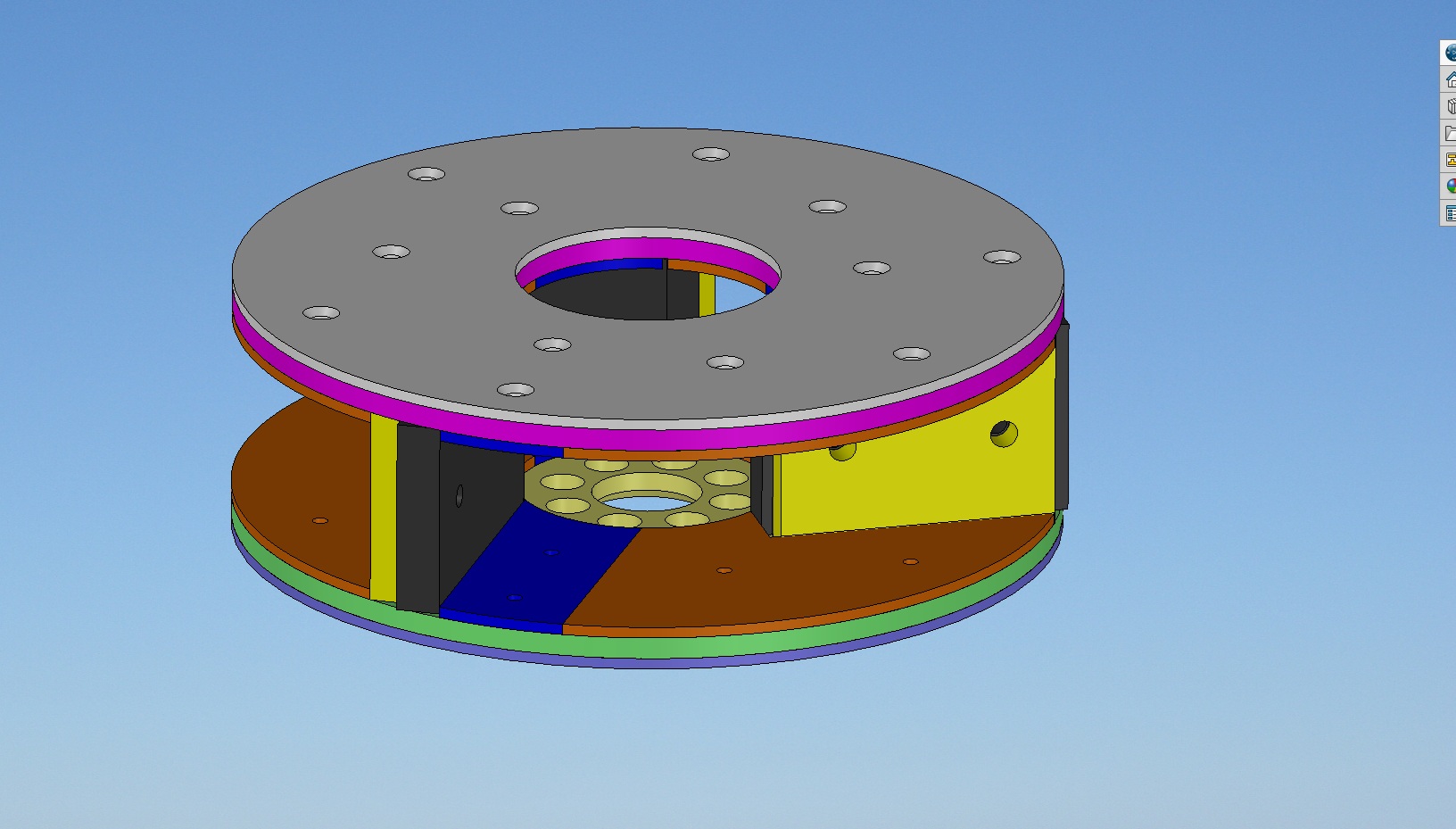Open the Design Library books icon
1456x829 pixels.
(x=1450, y=106)
